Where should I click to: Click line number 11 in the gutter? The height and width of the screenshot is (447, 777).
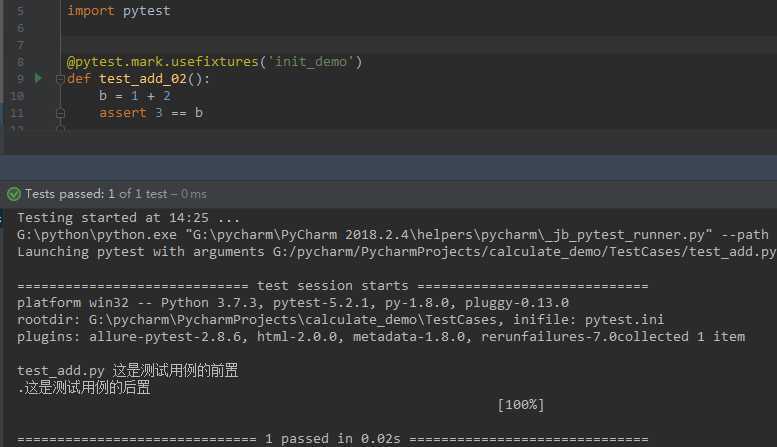[17, 113]
